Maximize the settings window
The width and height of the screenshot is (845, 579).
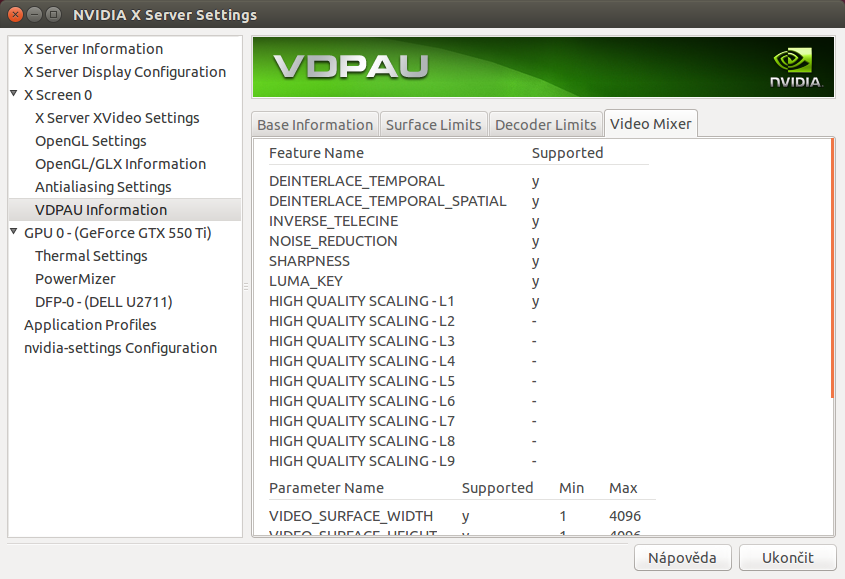53,15
